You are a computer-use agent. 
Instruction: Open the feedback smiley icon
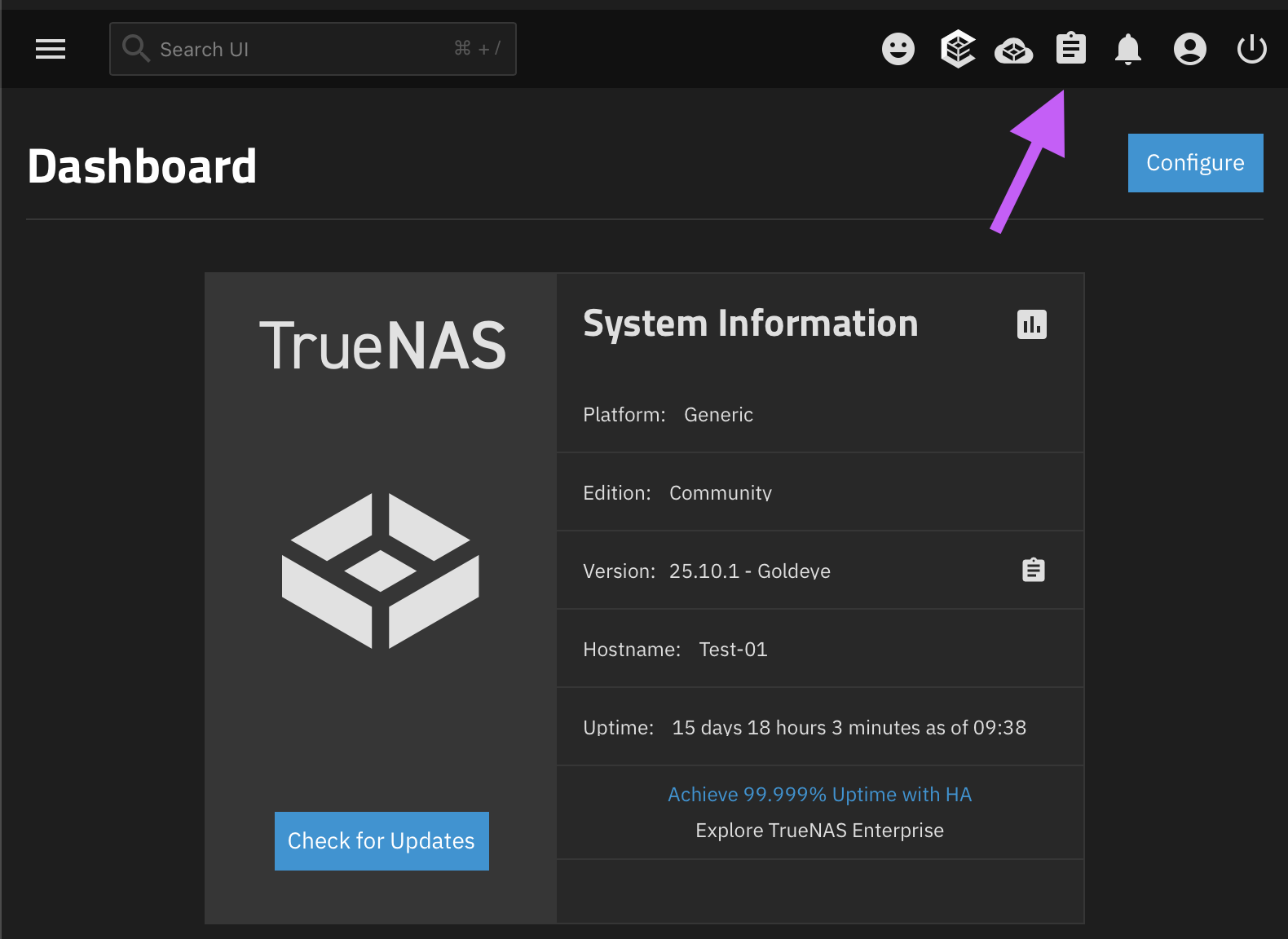898,49
